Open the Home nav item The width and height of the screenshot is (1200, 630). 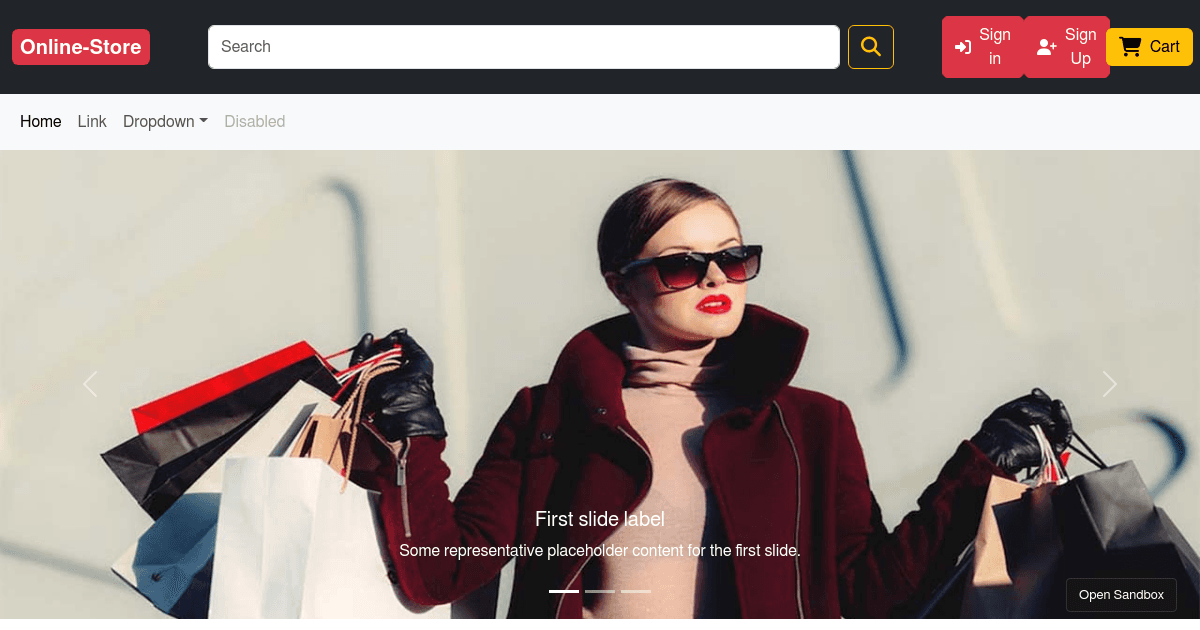(41, 121)
